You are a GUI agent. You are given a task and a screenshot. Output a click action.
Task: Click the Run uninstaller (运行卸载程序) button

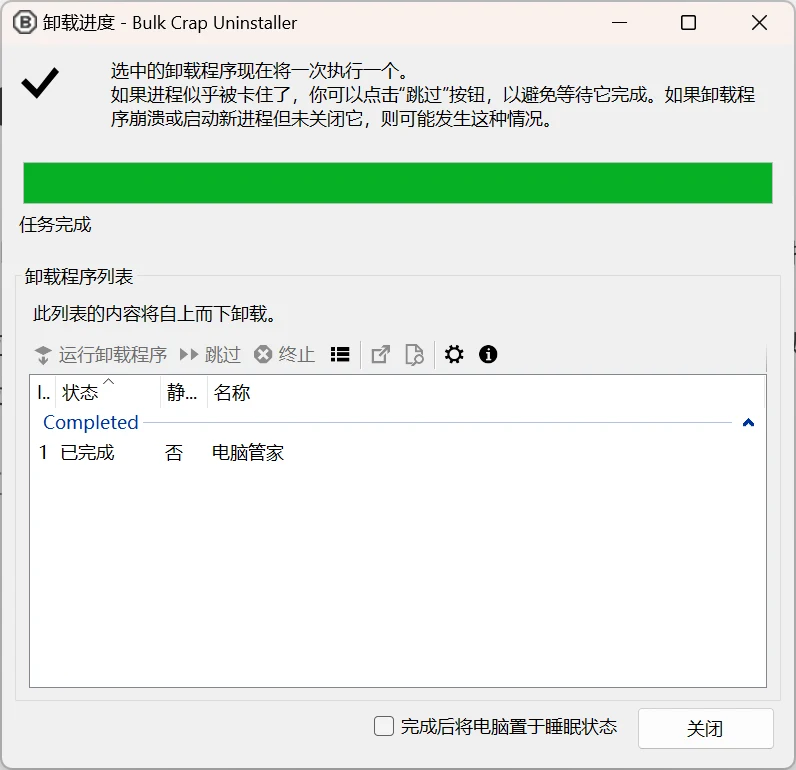[x=101, y=355]
